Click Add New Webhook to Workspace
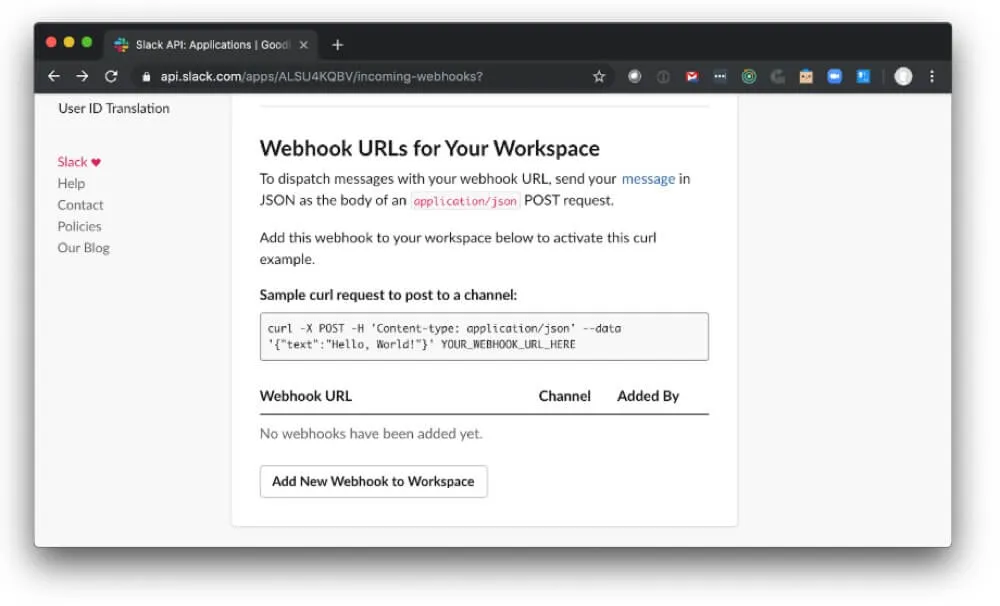The height and width of the screenshot is (606, 1000). coord(373,481)
